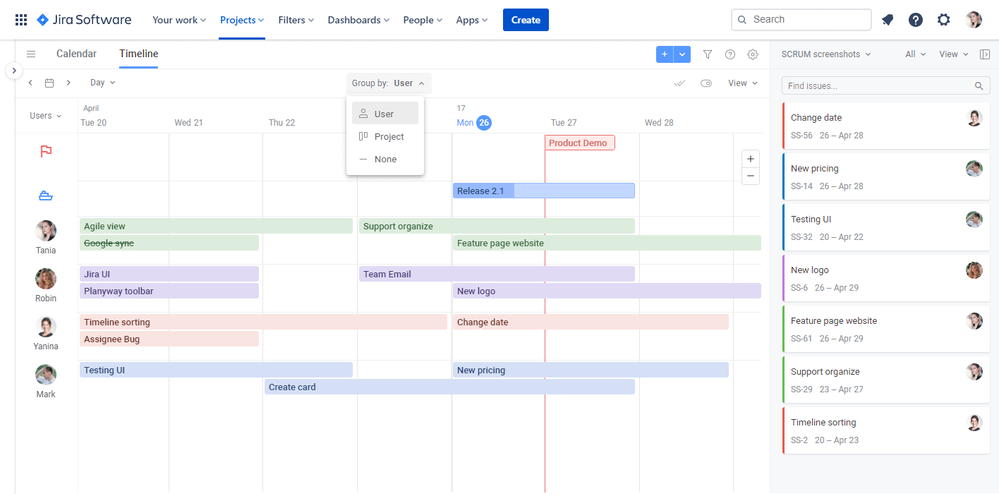This screenshot has width=999, height=494.
Task: Click the blue plus add button
Action: pyautogui.click(x=665, y=55)
